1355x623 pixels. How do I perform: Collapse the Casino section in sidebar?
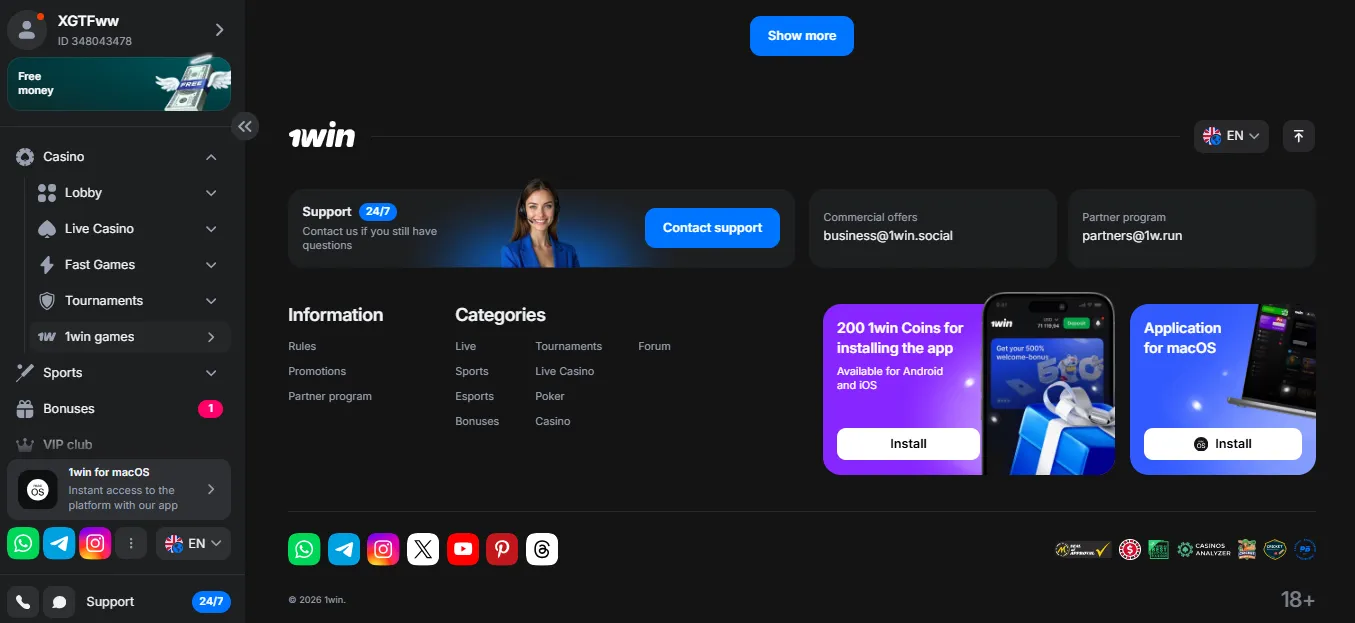pyautogui.click(x=211, y=157)
